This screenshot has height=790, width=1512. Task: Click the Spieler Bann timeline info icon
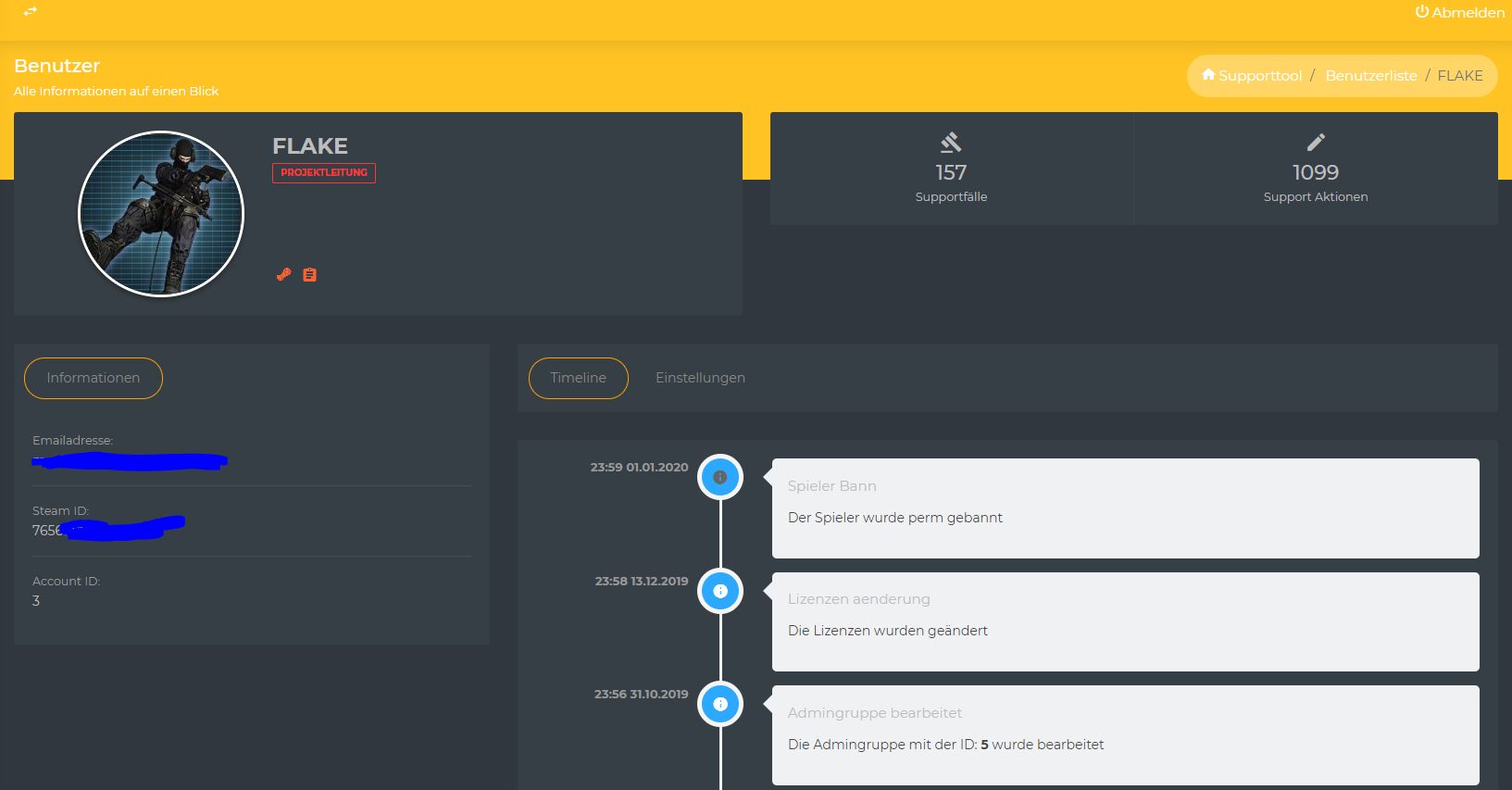tap(720, 478)
